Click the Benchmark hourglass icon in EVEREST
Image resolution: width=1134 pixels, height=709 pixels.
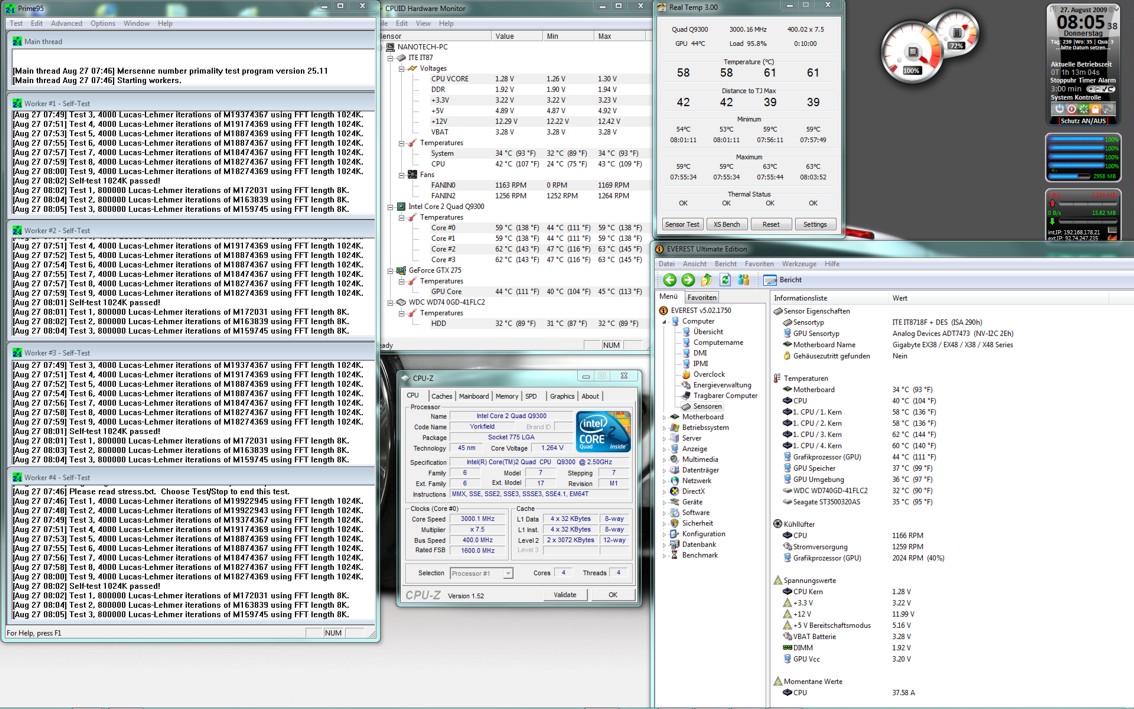[x=675, y=555]
